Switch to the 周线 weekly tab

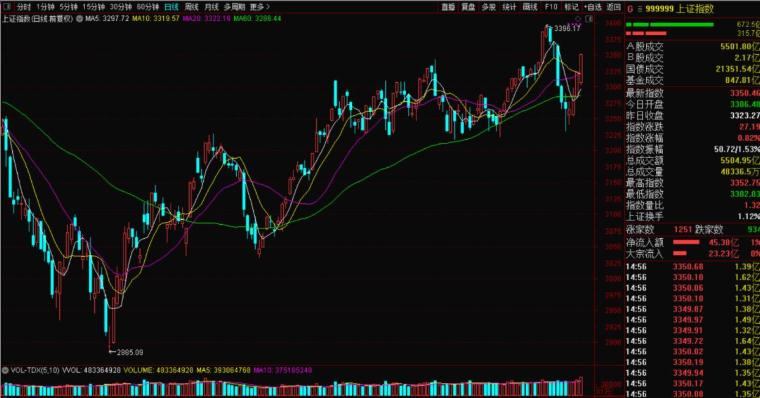(192, 7)
